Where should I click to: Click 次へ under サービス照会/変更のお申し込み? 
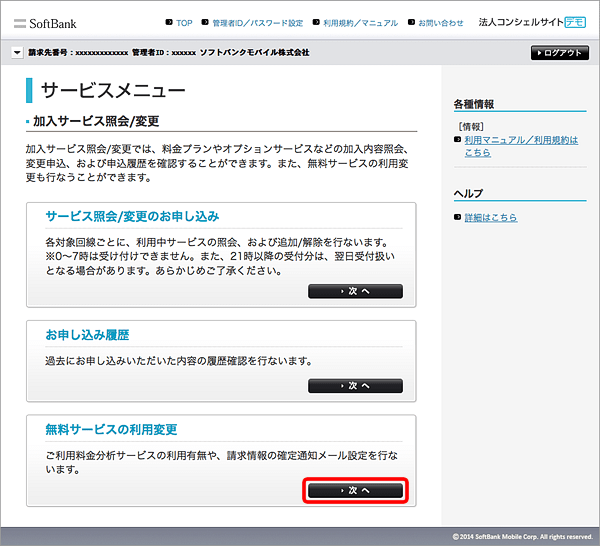pyautogui.click(x=355, y=291)
